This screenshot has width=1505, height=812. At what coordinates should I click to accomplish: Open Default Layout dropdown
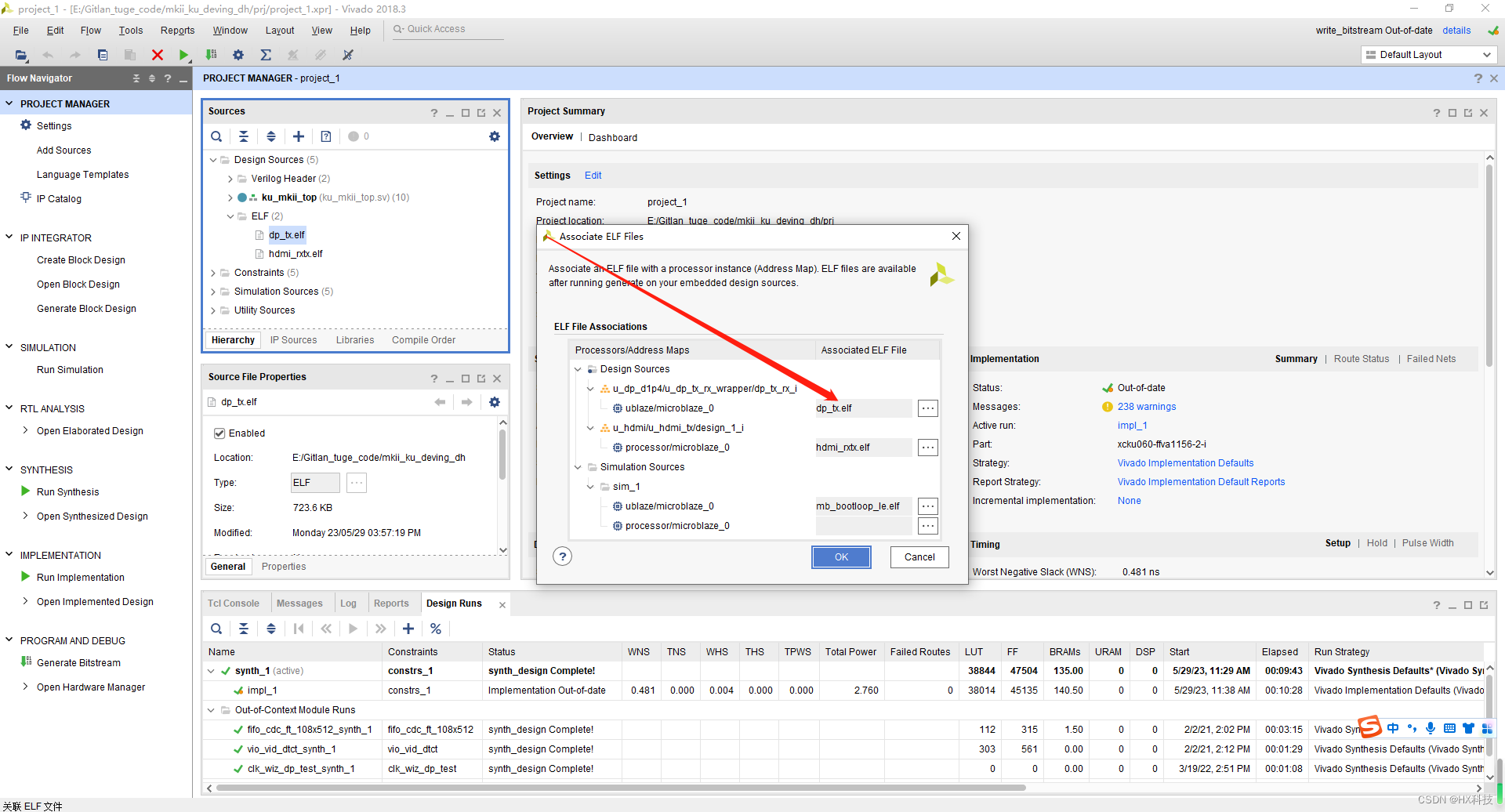pos(1428,55)
